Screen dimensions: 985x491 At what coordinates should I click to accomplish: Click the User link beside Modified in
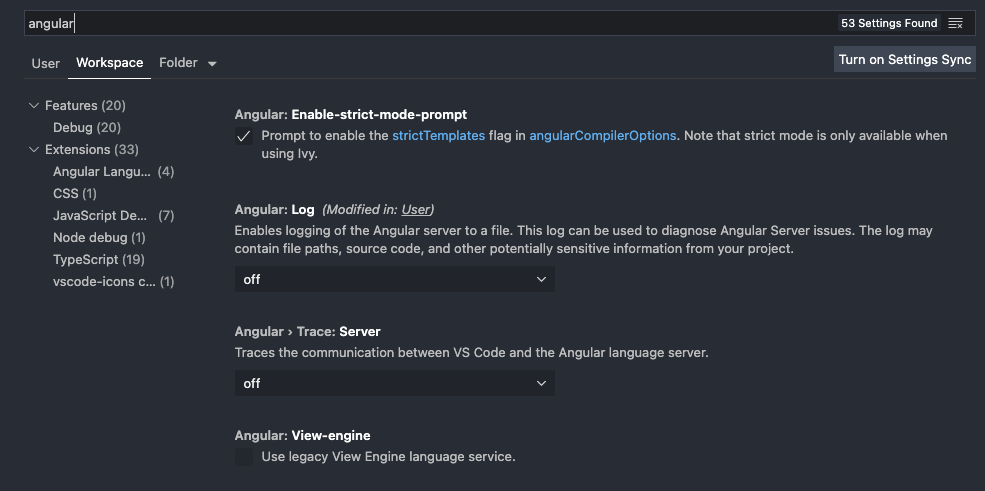coord(416,209)
